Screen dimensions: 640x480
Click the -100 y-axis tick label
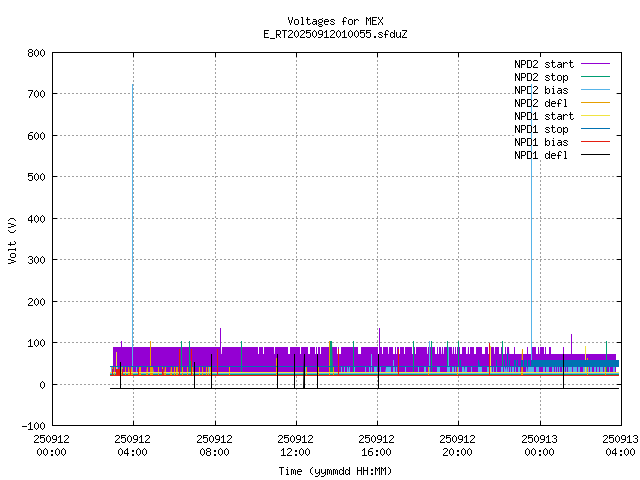coord(32,426)
